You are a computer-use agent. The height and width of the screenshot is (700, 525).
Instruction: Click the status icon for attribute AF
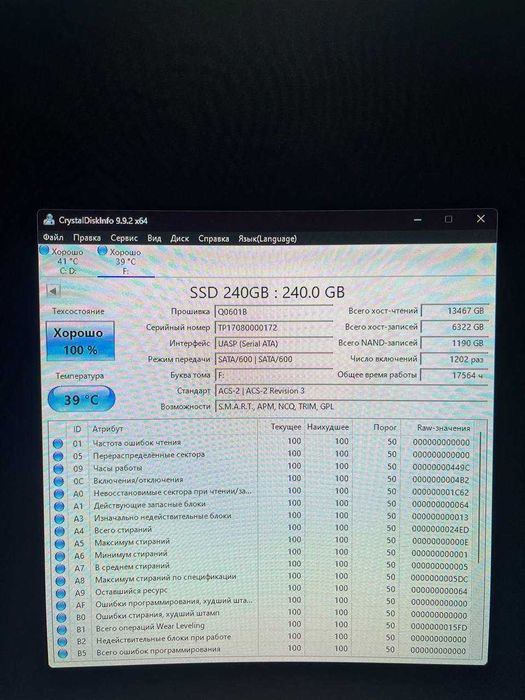61,605
